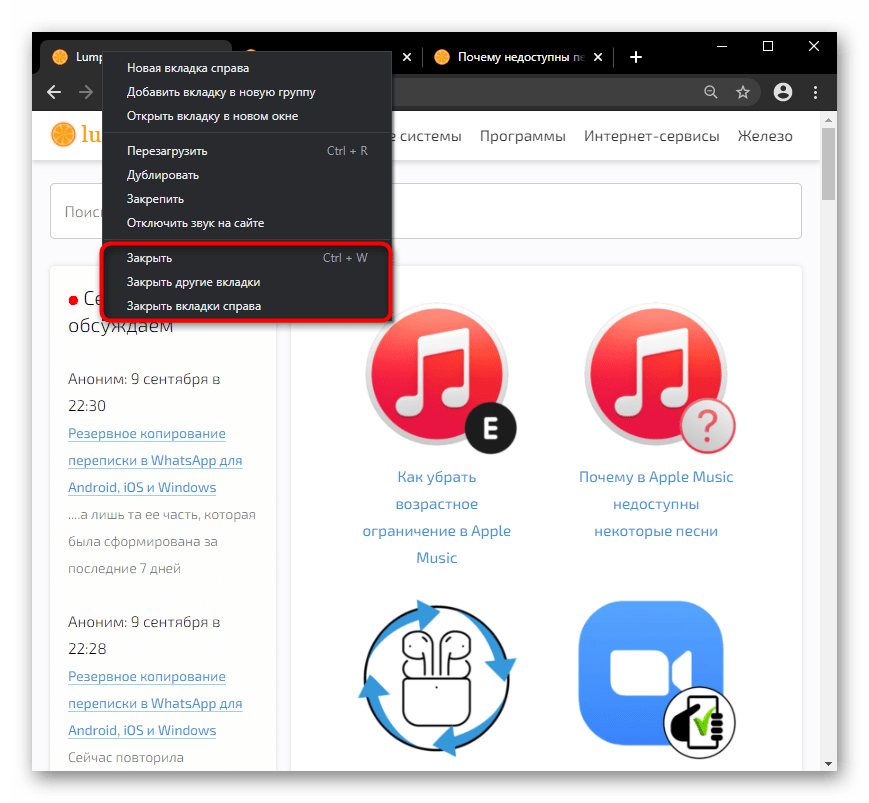Switch to the 'Почему недоступны' tab
Screen dimensions: 869x803
pos(515,57)
